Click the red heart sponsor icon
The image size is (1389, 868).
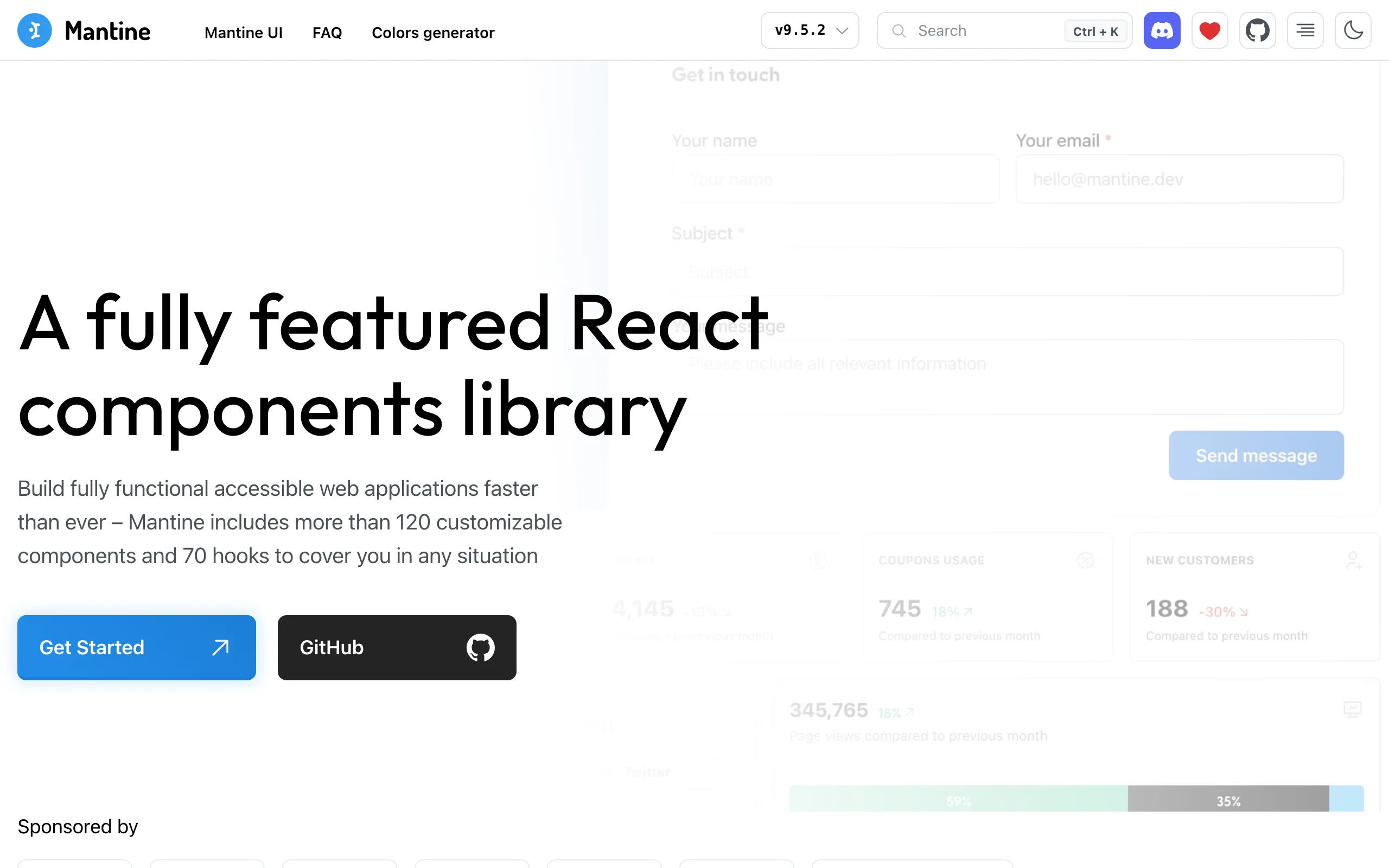[1209, 30]
